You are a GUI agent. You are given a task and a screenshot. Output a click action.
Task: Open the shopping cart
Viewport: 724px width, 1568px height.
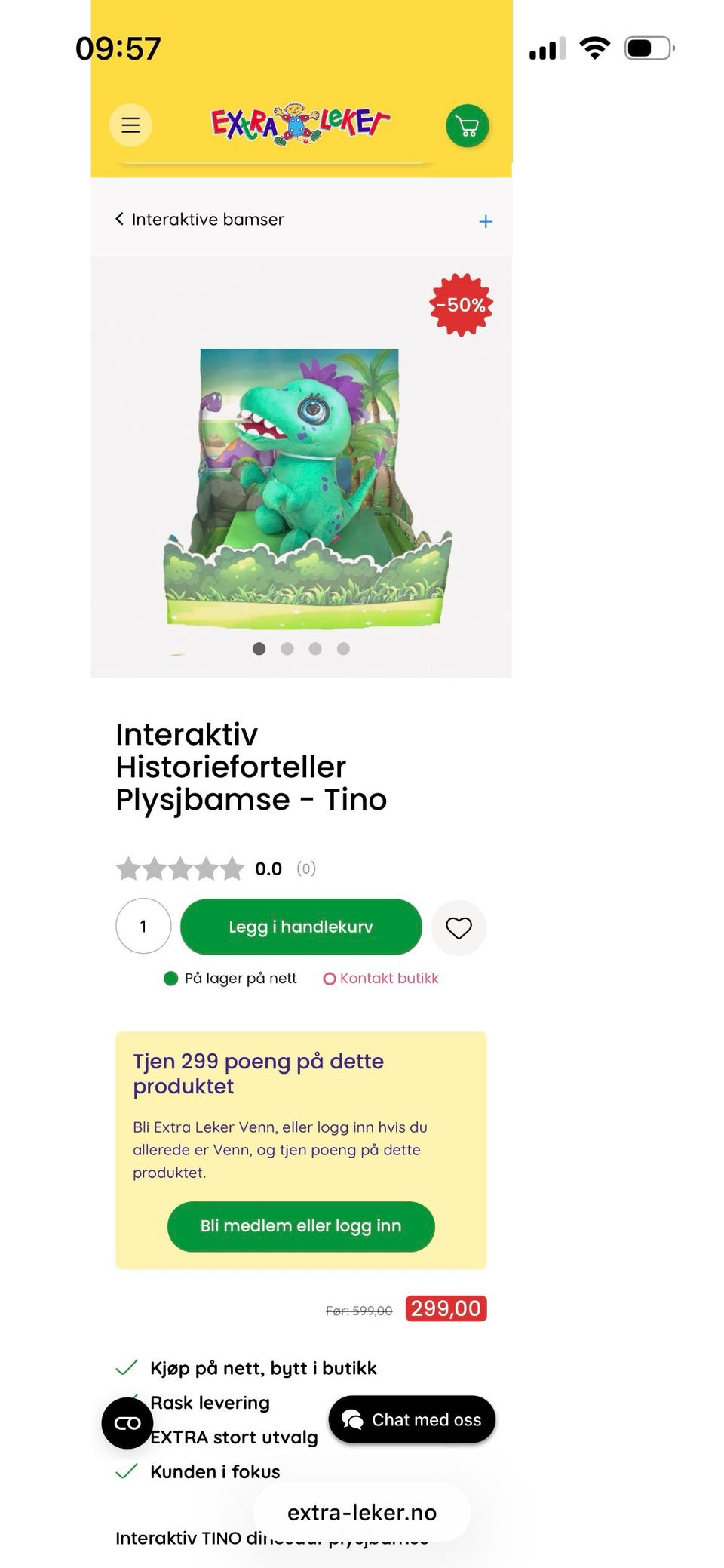point(468,126)
